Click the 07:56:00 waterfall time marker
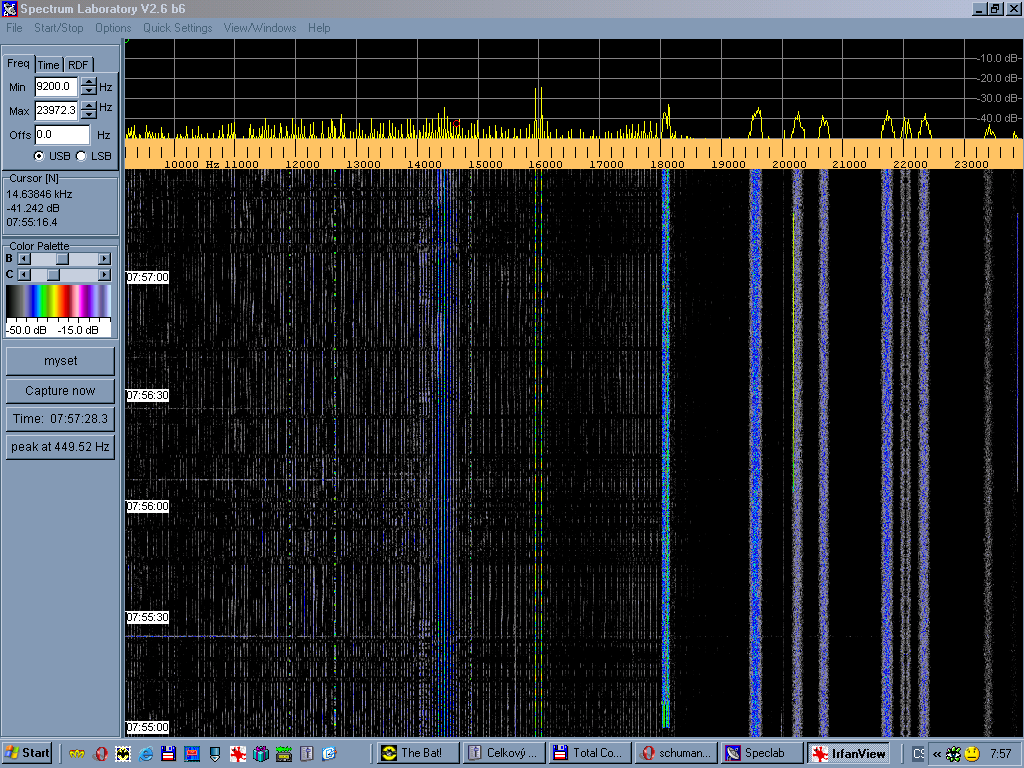 click(x=148, y=506)
